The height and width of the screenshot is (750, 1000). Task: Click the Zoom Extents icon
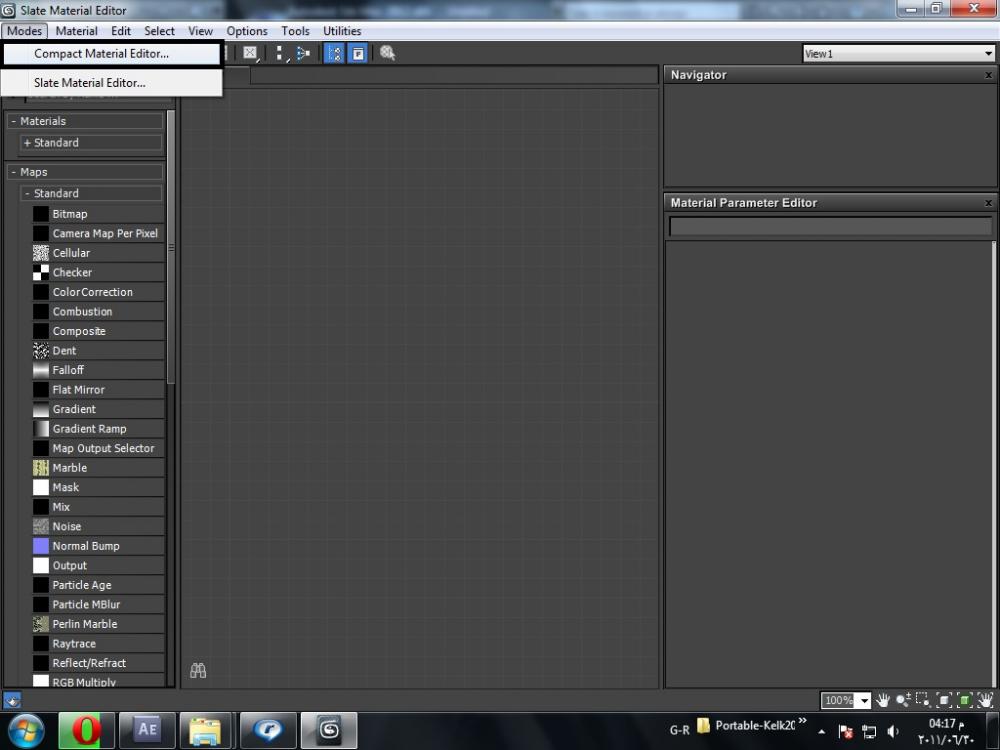944,700
